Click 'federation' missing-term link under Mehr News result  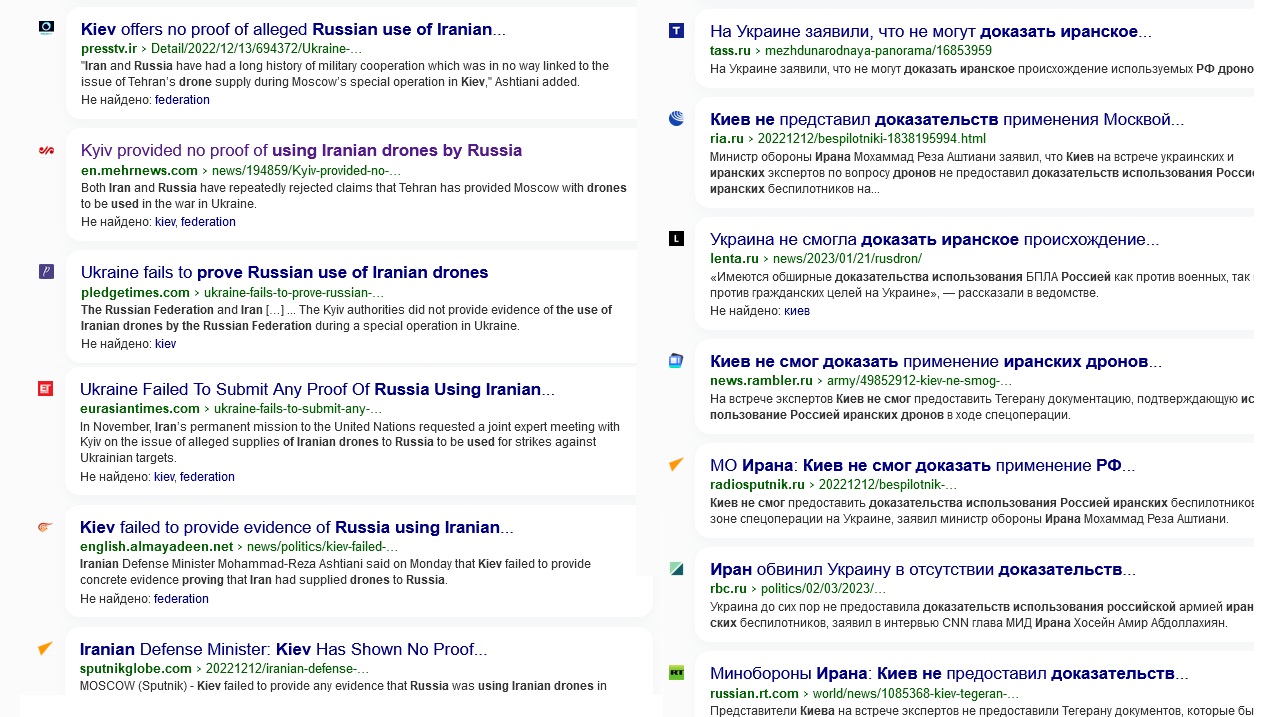pos(208,222)
